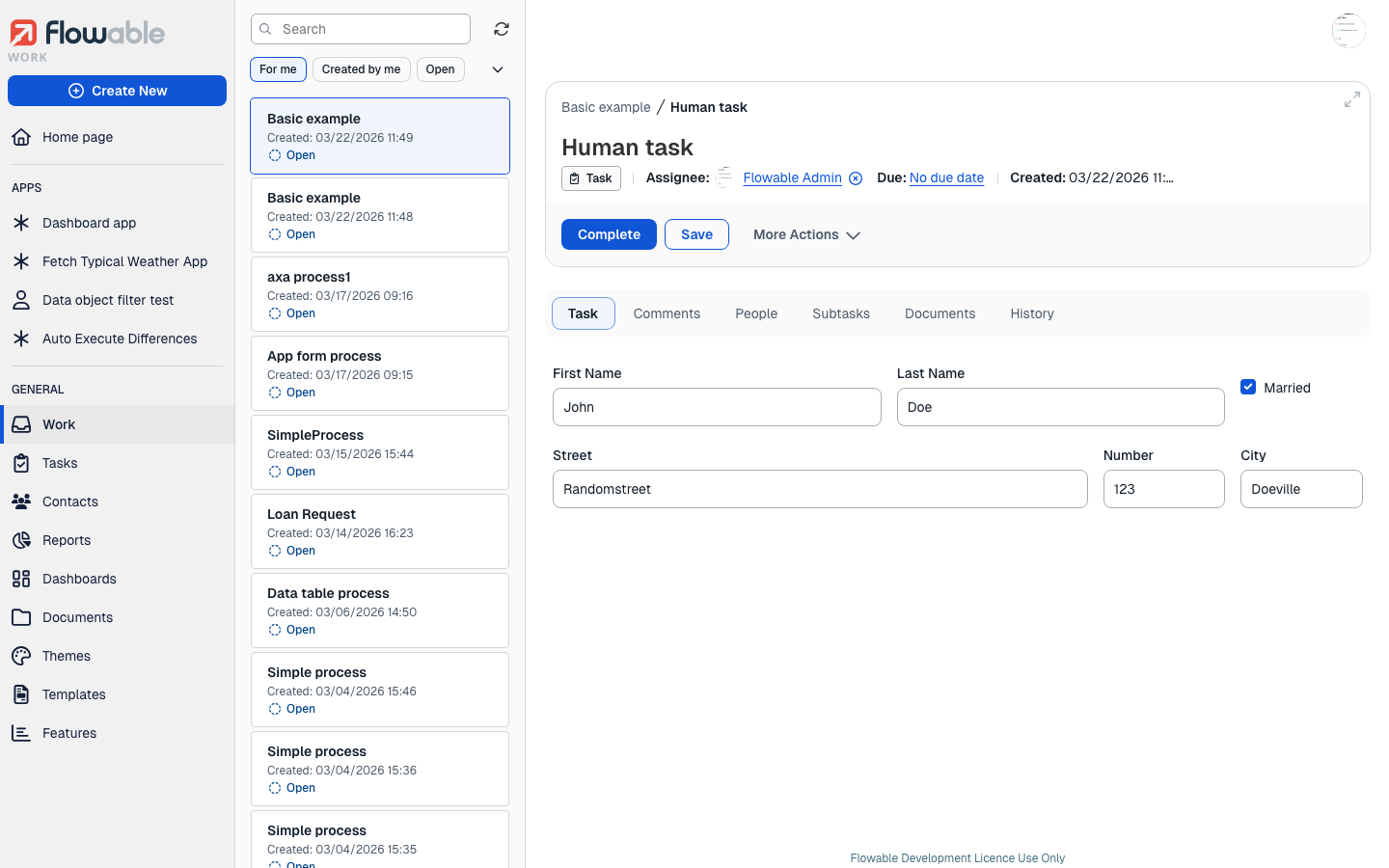
Task: Click into the Street input field
Action: point(820,489)
